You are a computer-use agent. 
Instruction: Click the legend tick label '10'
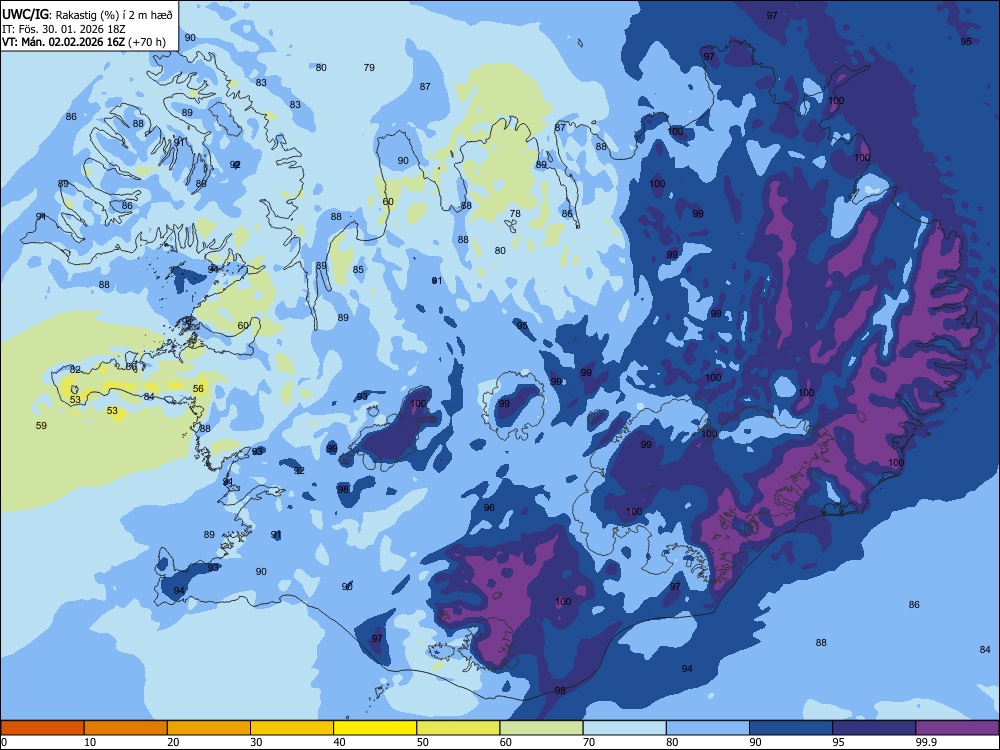[90, 742]
